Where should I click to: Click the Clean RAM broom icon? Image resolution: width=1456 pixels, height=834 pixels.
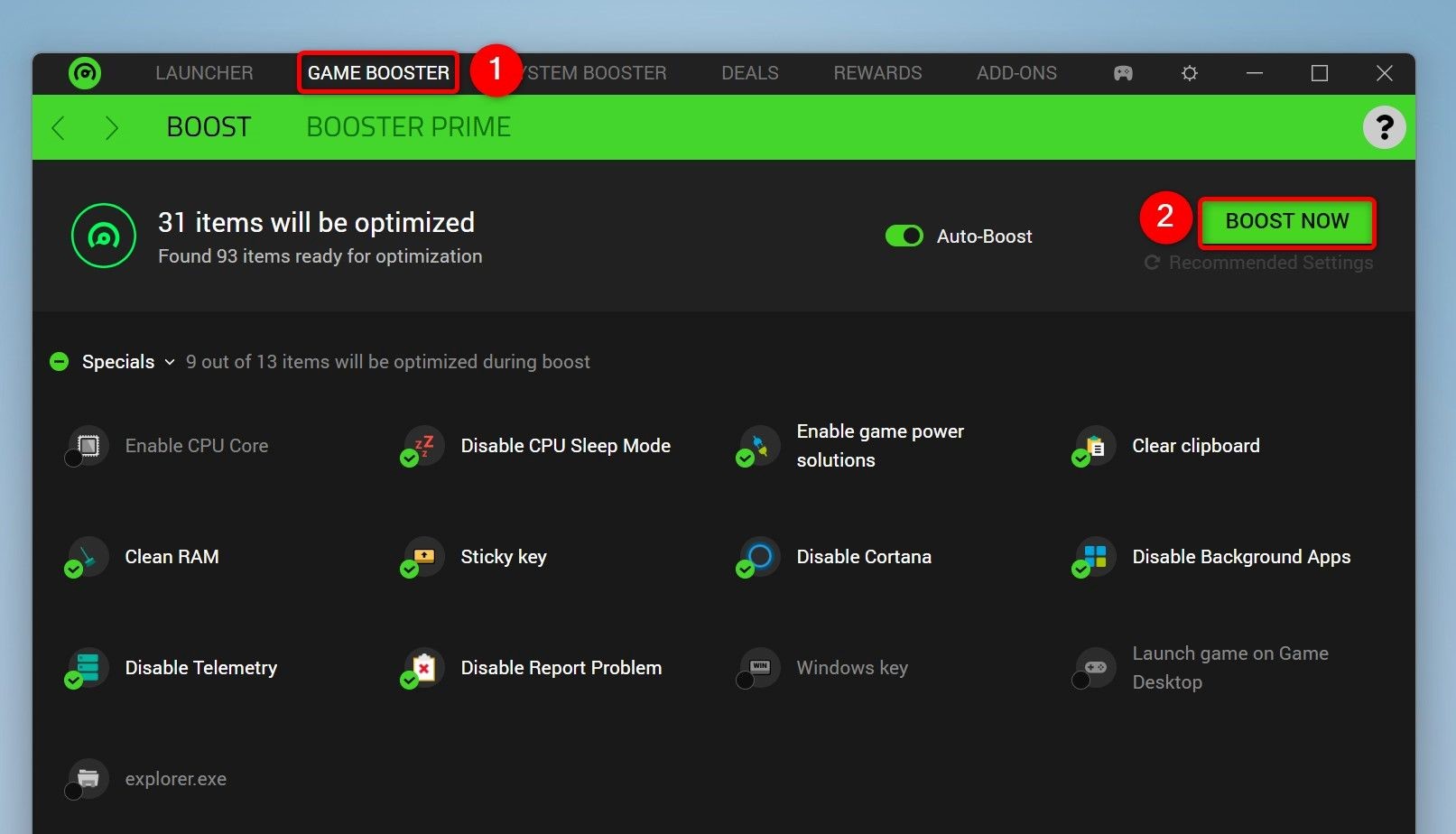pos(88,557)
